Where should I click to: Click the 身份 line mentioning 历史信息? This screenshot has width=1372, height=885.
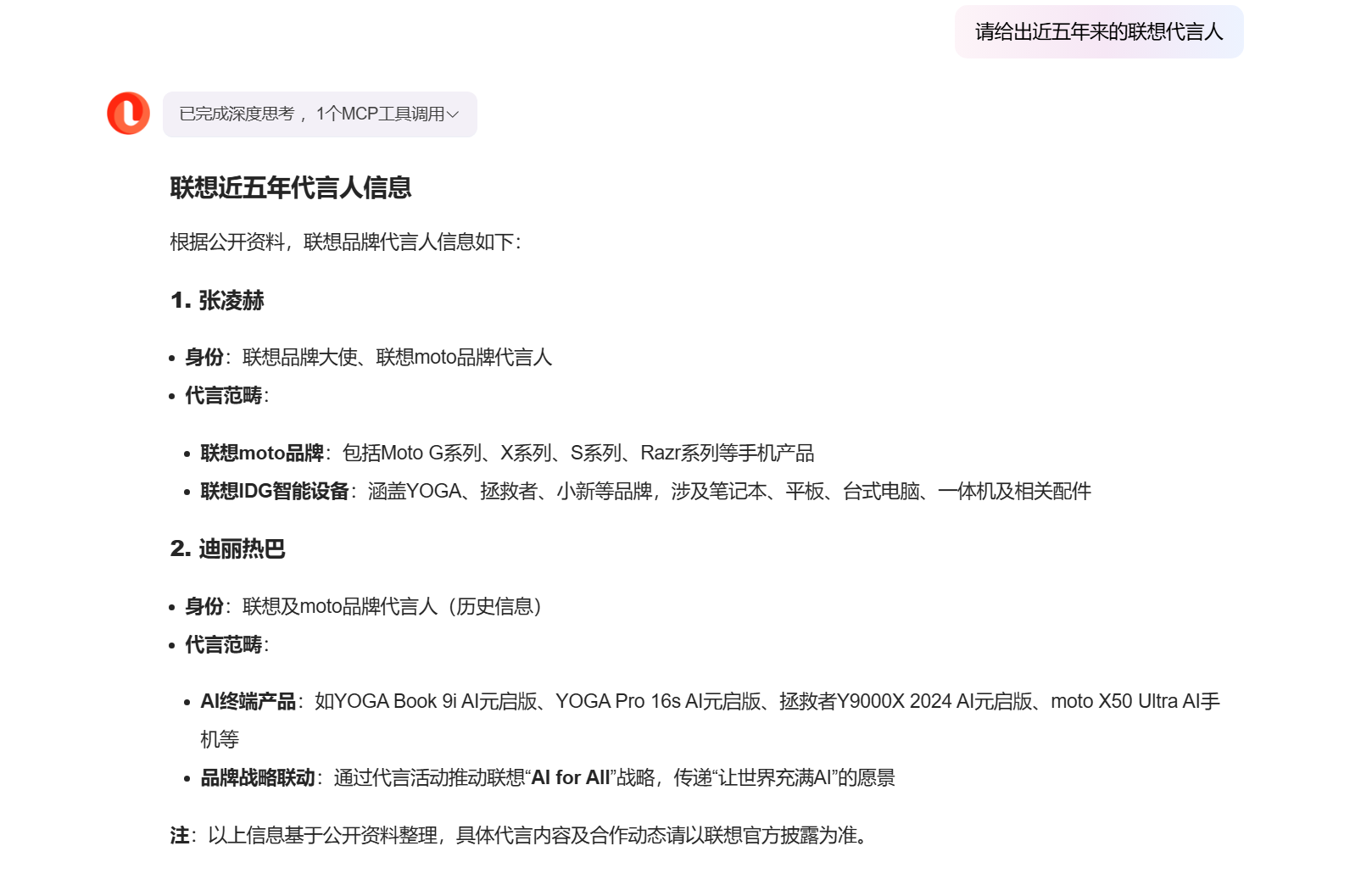tap(363, 607)
